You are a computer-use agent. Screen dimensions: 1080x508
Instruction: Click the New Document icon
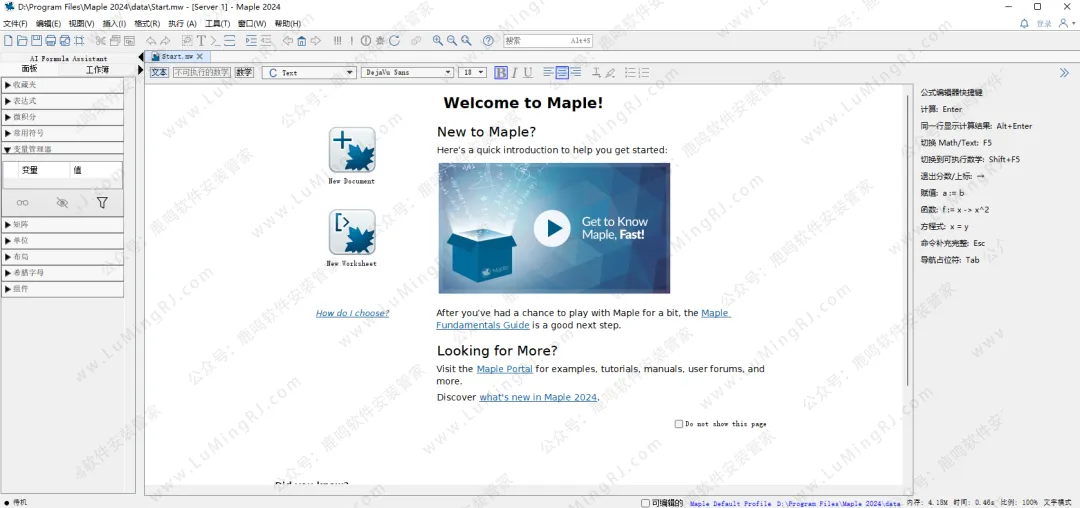[352, 149]
